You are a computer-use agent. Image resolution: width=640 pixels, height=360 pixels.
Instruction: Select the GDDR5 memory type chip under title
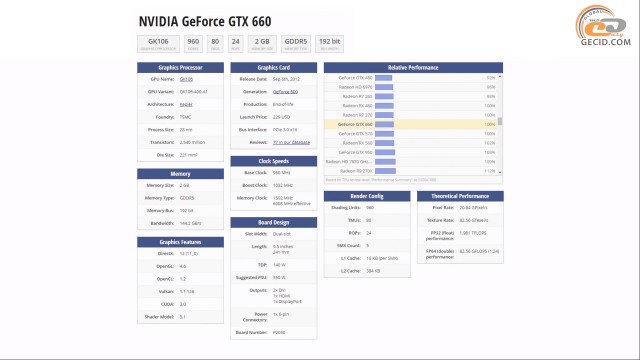pos(296,44)
